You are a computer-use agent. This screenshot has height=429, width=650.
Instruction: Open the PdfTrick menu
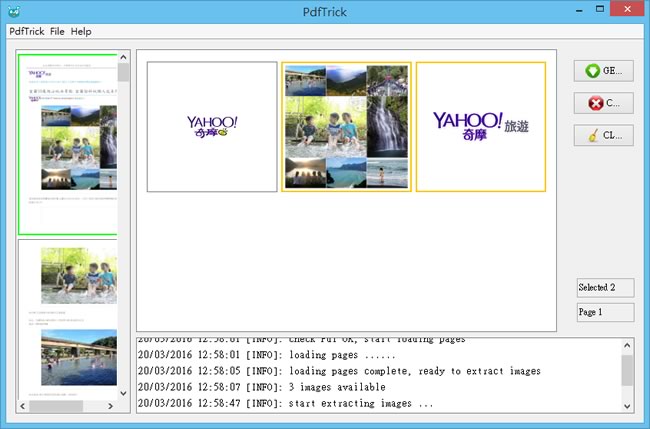26,32
